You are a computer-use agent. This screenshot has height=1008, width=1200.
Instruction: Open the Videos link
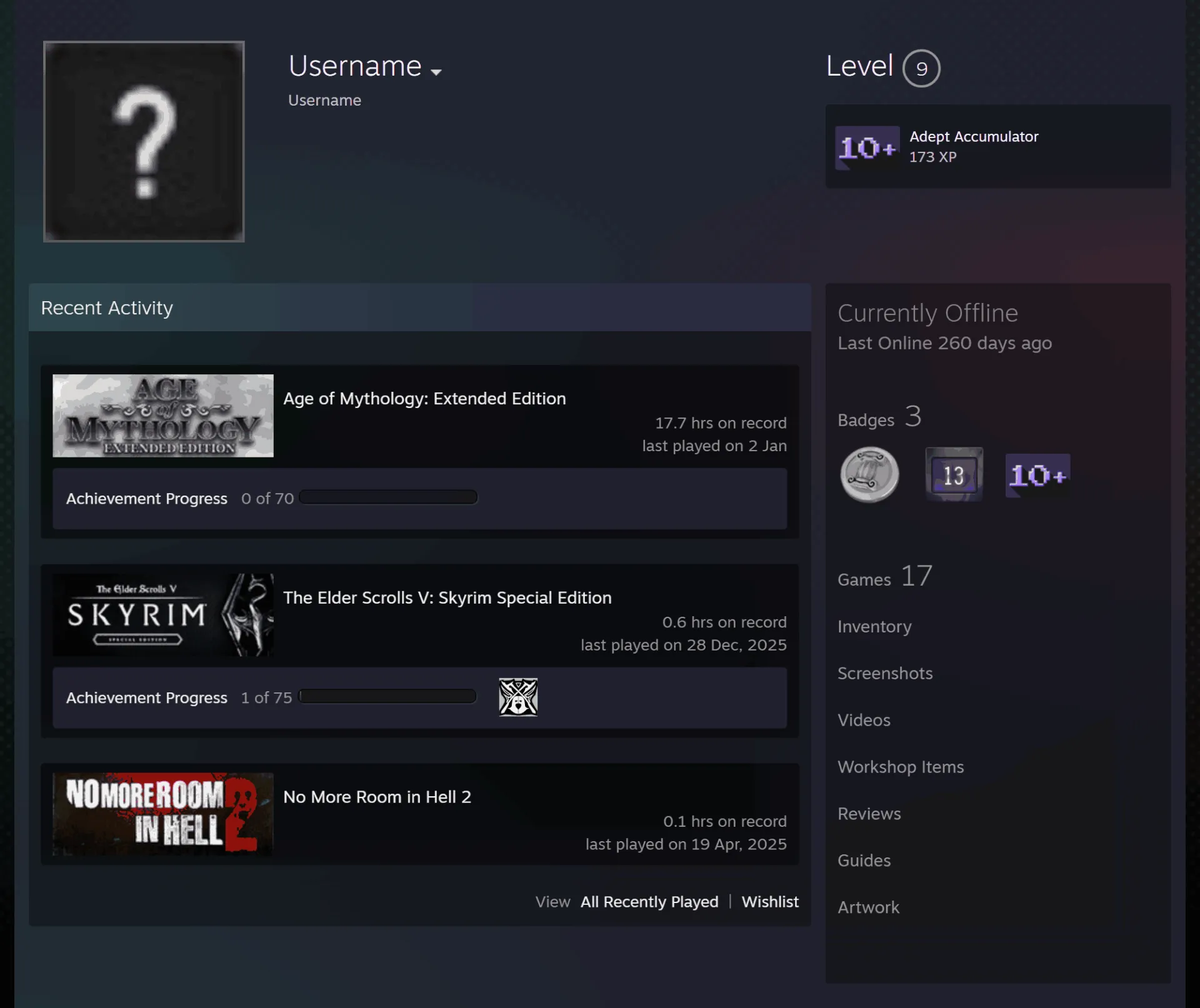click(864, 720)
